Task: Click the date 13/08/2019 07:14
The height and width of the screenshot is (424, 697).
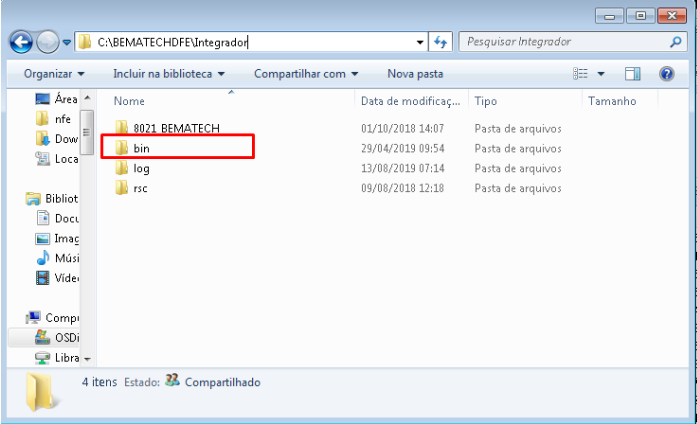Action: coord(403,168)
